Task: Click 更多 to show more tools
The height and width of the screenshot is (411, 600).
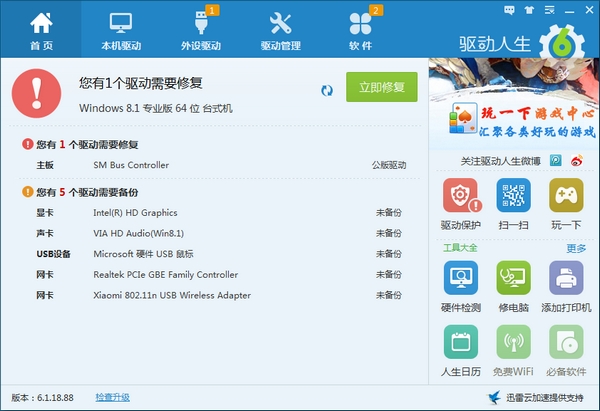Action: (x=576, y=248)
